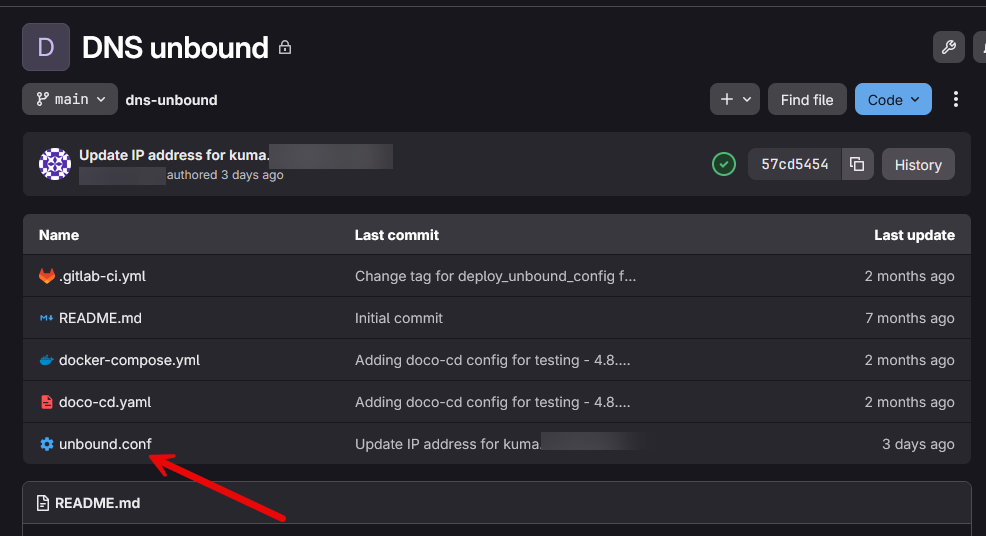Open doco-cd.yaml row's 'Adding doco-cd config' commit
The width and height of the screenshot is (986, 536).
pyautogui.click(x=492, y=402)
